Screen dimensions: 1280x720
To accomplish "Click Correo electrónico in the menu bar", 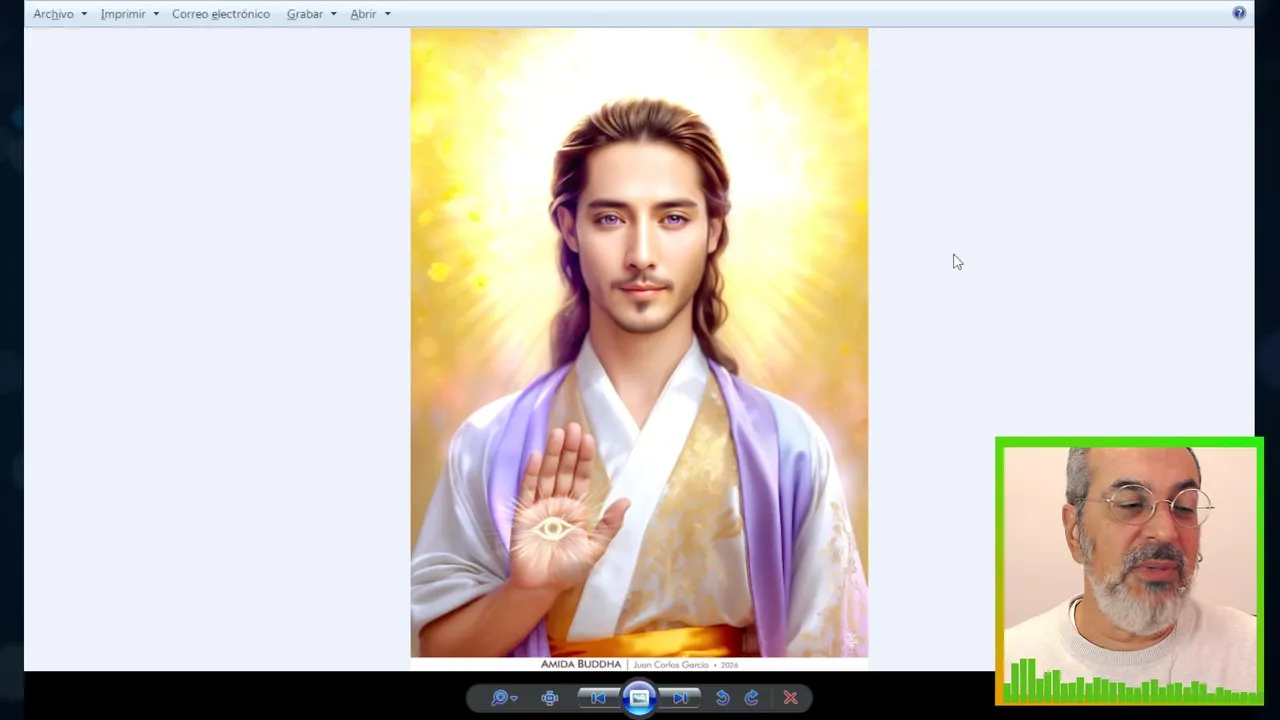I will coord(221,14).
